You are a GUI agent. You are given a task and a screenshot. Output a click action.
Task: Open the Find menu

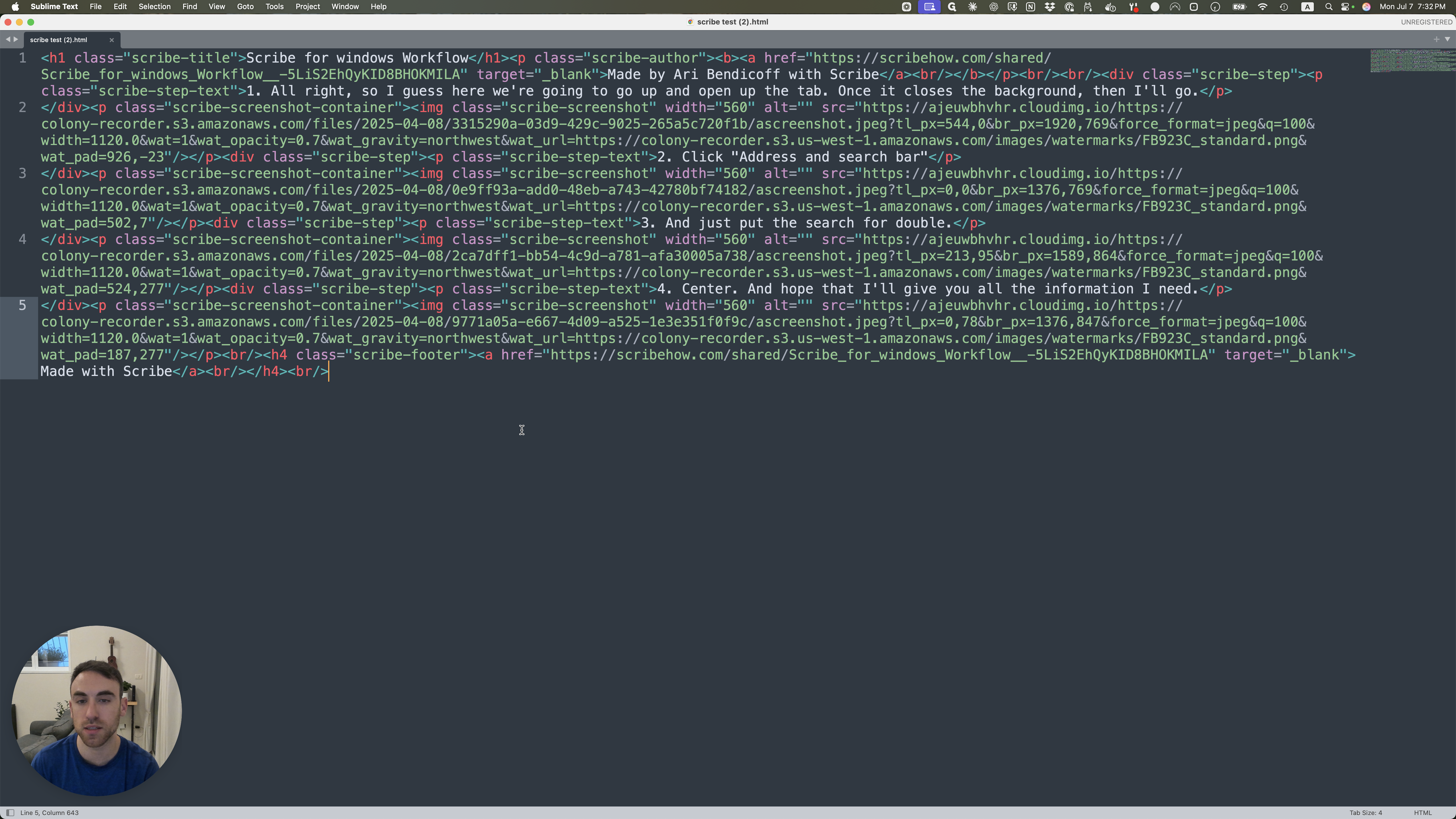189,7
